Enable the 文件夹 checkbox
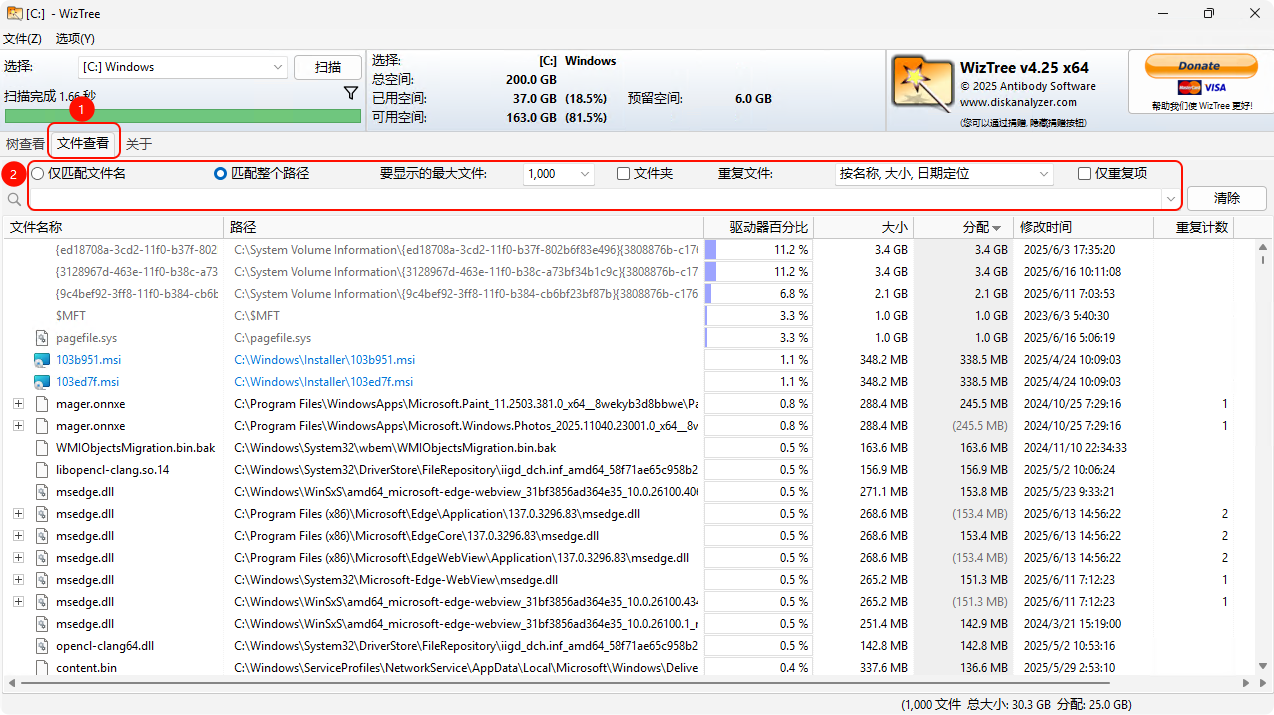 click(x=623, y=174)
